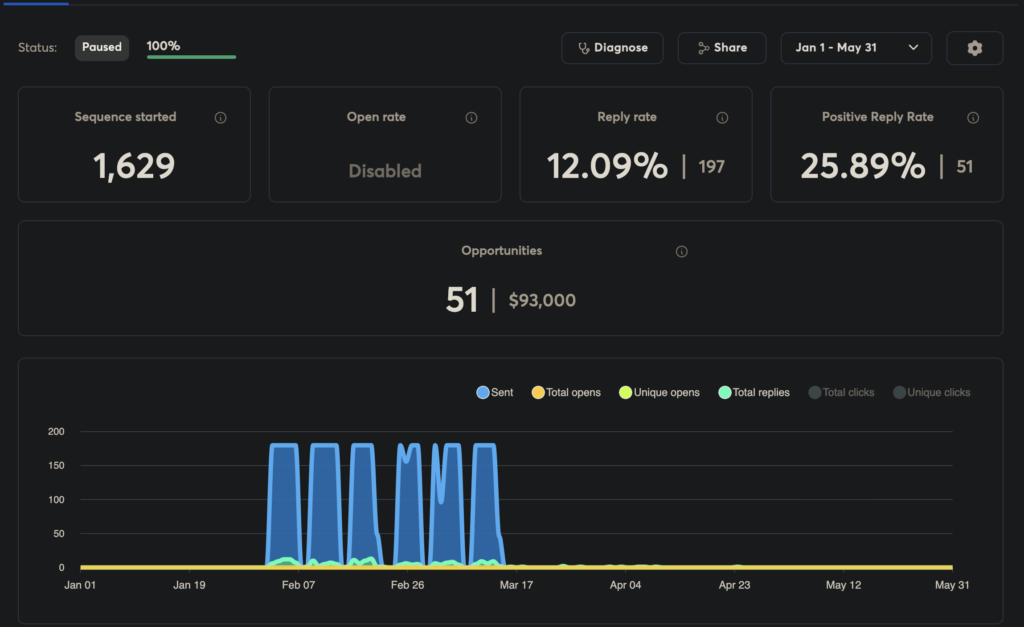Click the share icon in Share button
Viewport: 1024px width, 627px height.
[704, 48]
